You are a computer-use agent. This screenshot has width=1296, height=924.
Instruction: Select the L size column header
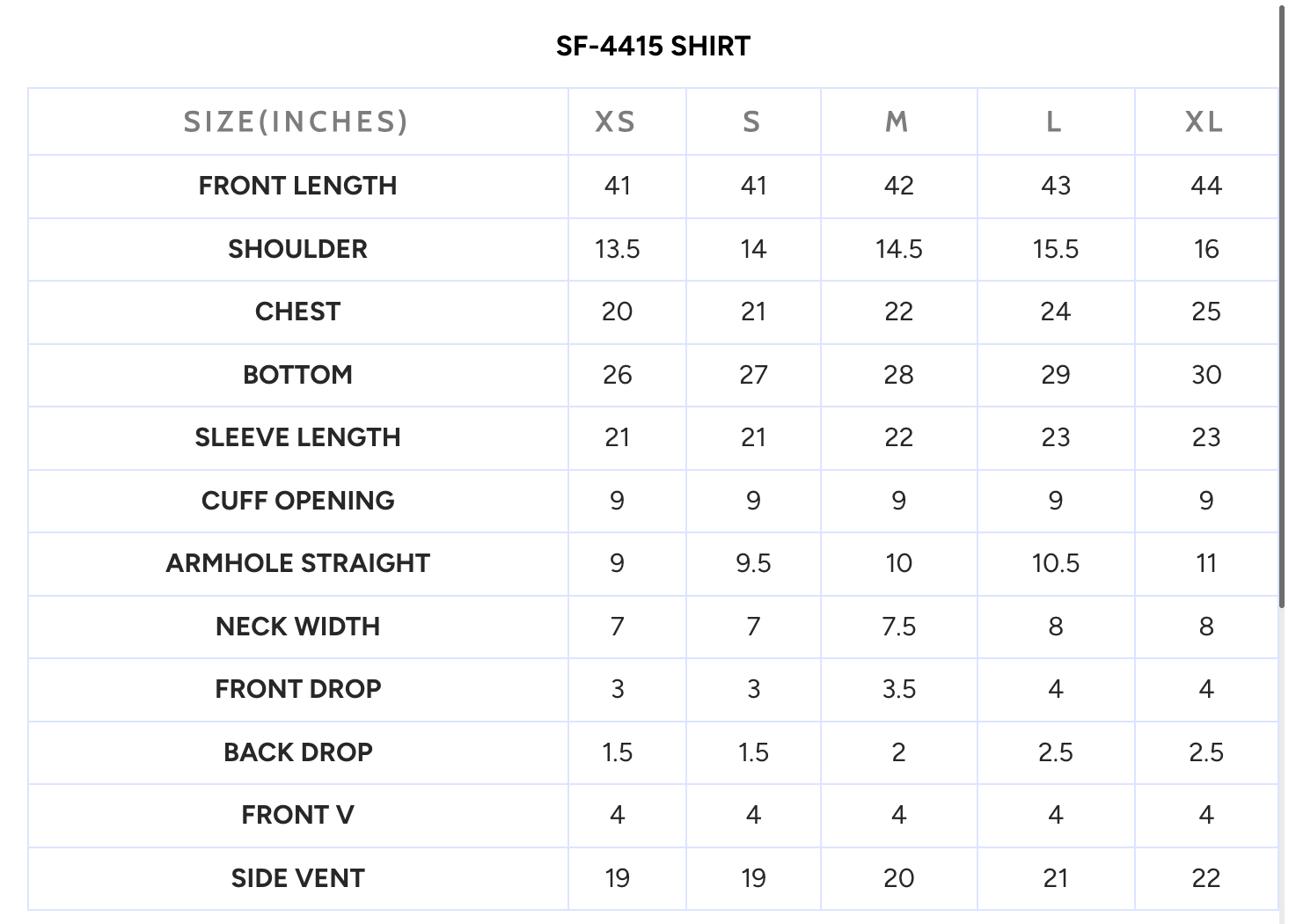(1054, 121)
